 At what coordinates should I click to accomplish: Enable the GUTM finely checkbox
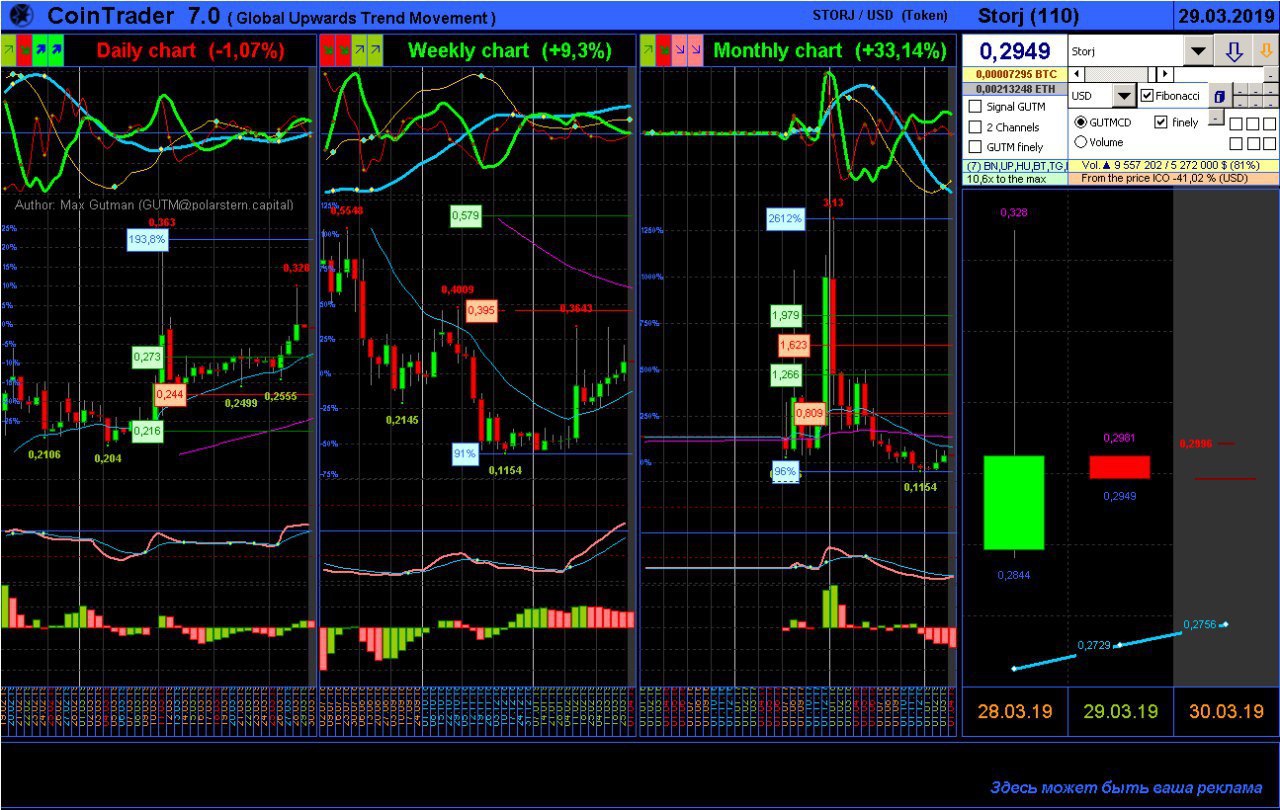[x=975, y=147]
